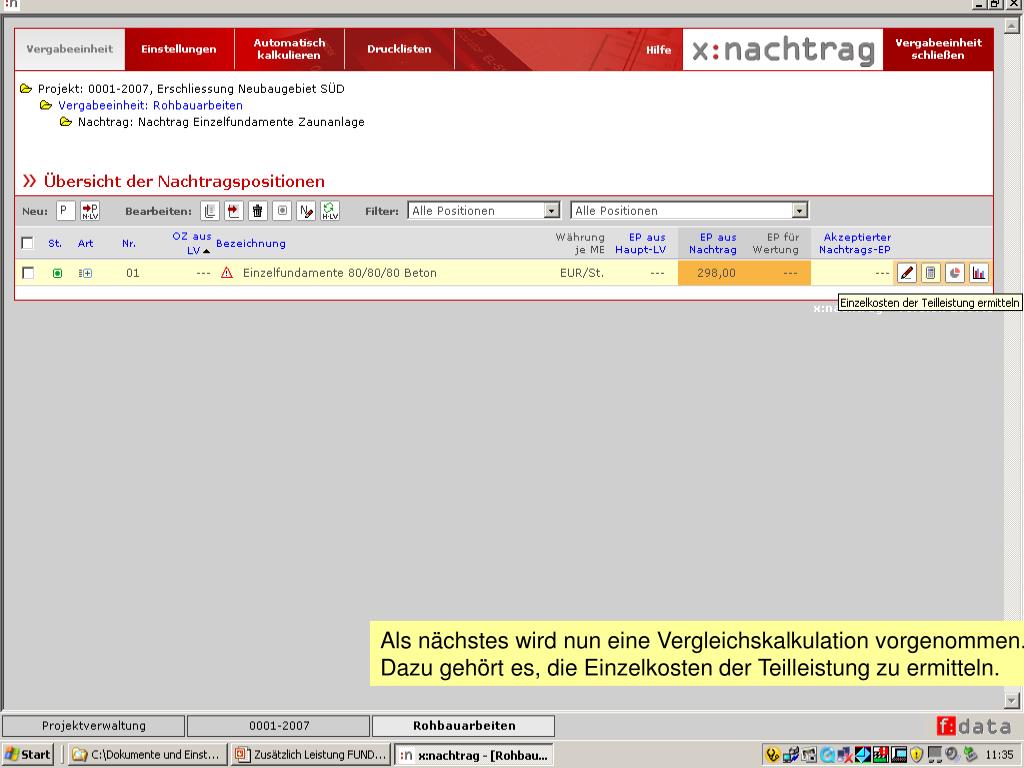Sort by EP aus Nachtrag column
1024x768 pixels.
(713, 243)
